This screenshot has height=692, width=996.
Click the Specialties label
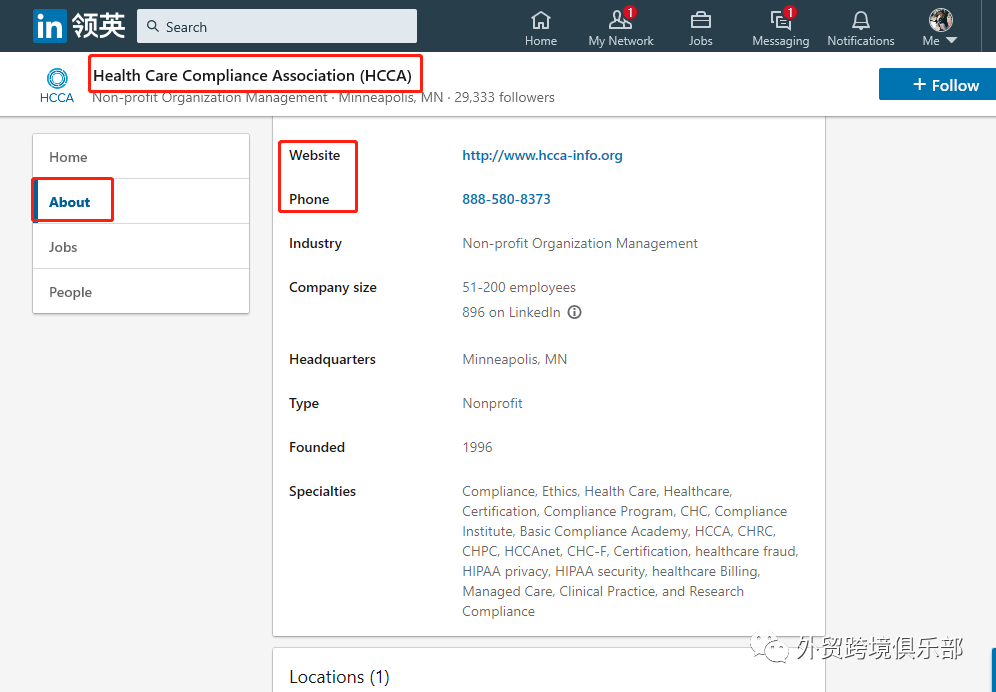tap(322, 491)
